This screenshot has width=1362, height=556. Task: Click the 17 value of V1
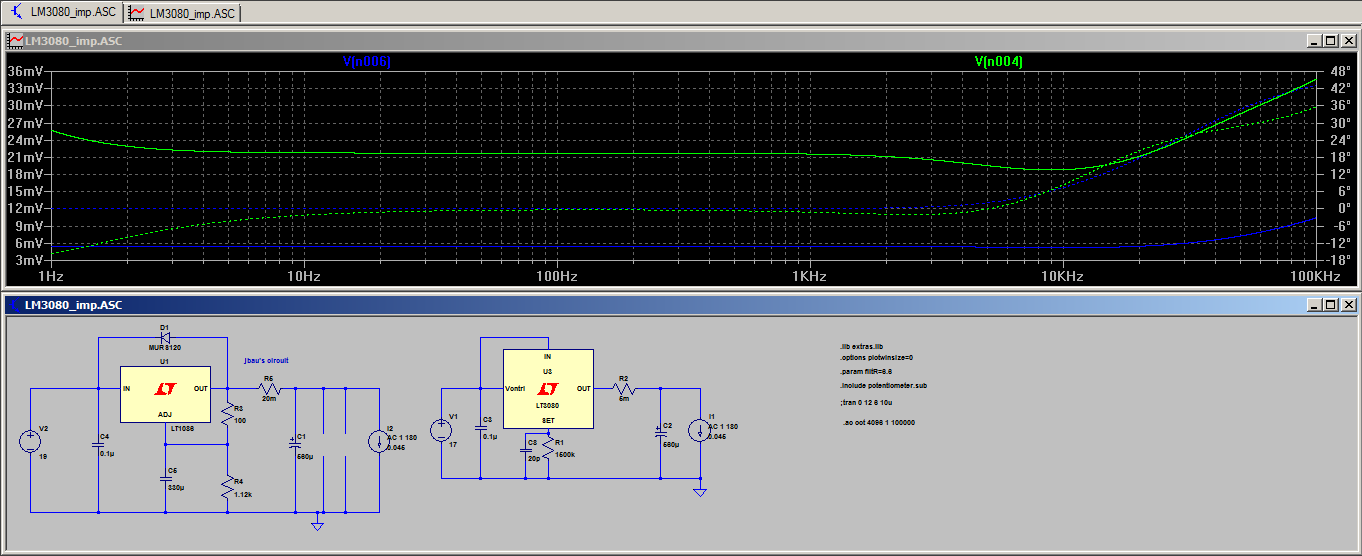click(454, 444)
